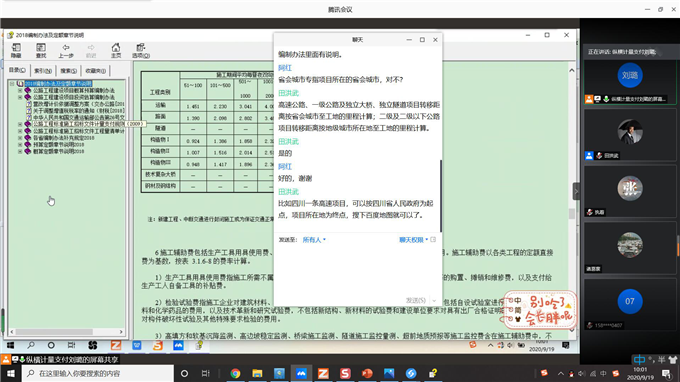Image resolution: width=680 pixels, height=382 pixels.
Task: Expand the 预算定额章节说明2018 node
Action: 20,144
